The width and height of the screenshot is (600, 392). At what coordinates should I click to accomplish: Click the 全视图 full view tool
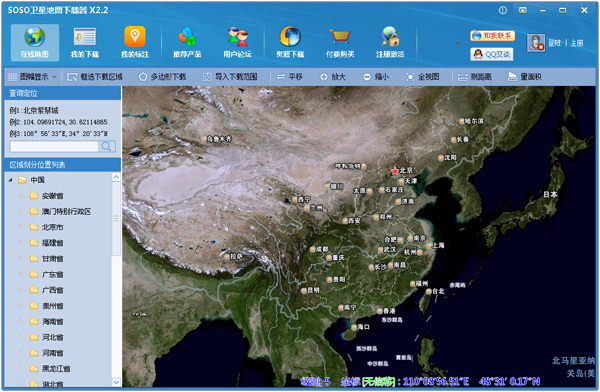(422, 77)
